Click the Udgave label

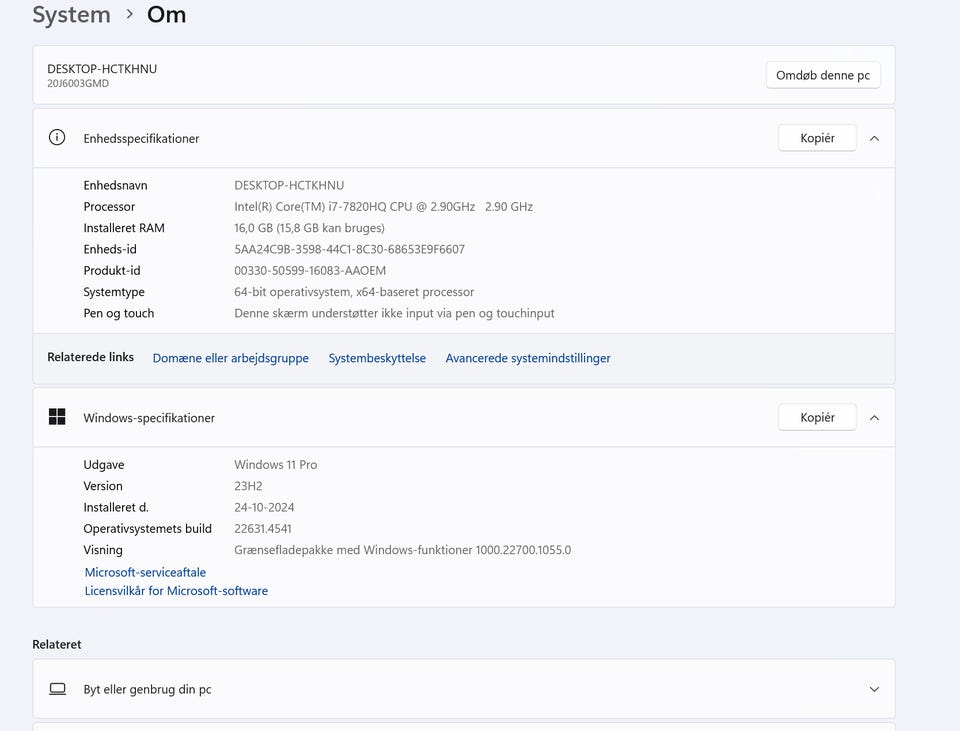[103, 465]
